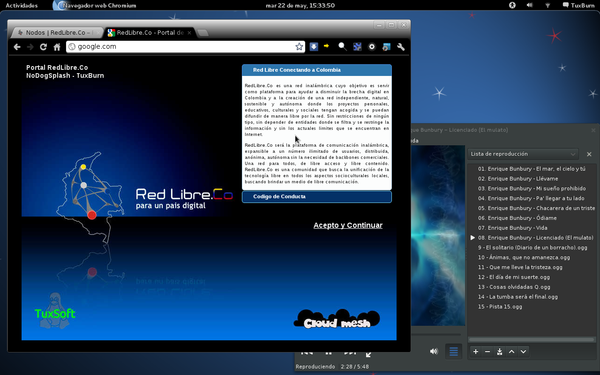The image size is (600, 375).
Task: Click the top panel clock showing 15:33:50
Action: 300,5
